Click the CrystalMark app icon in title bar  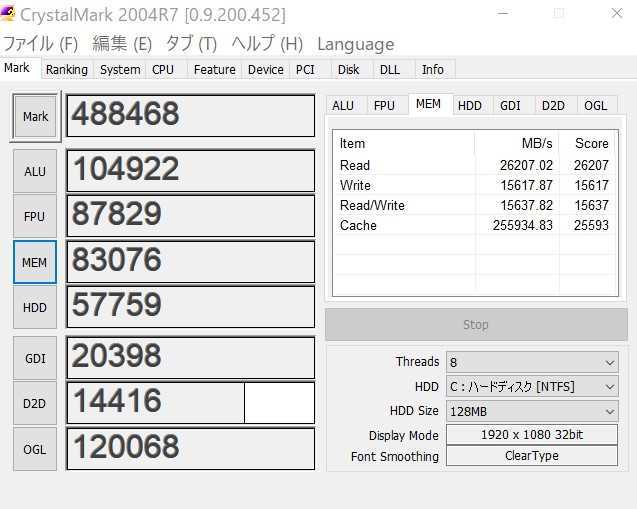(7, 14)
